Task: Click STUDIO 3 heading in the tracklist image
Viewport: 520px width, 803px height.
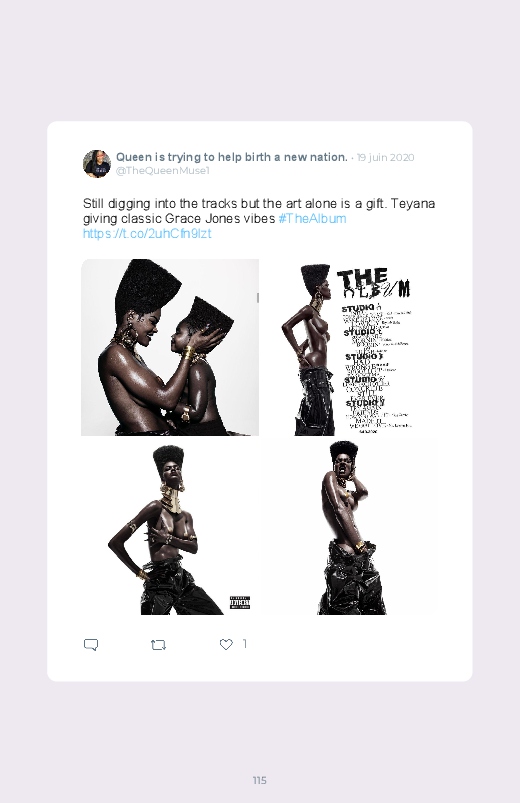Action: [x=364, y=356]
